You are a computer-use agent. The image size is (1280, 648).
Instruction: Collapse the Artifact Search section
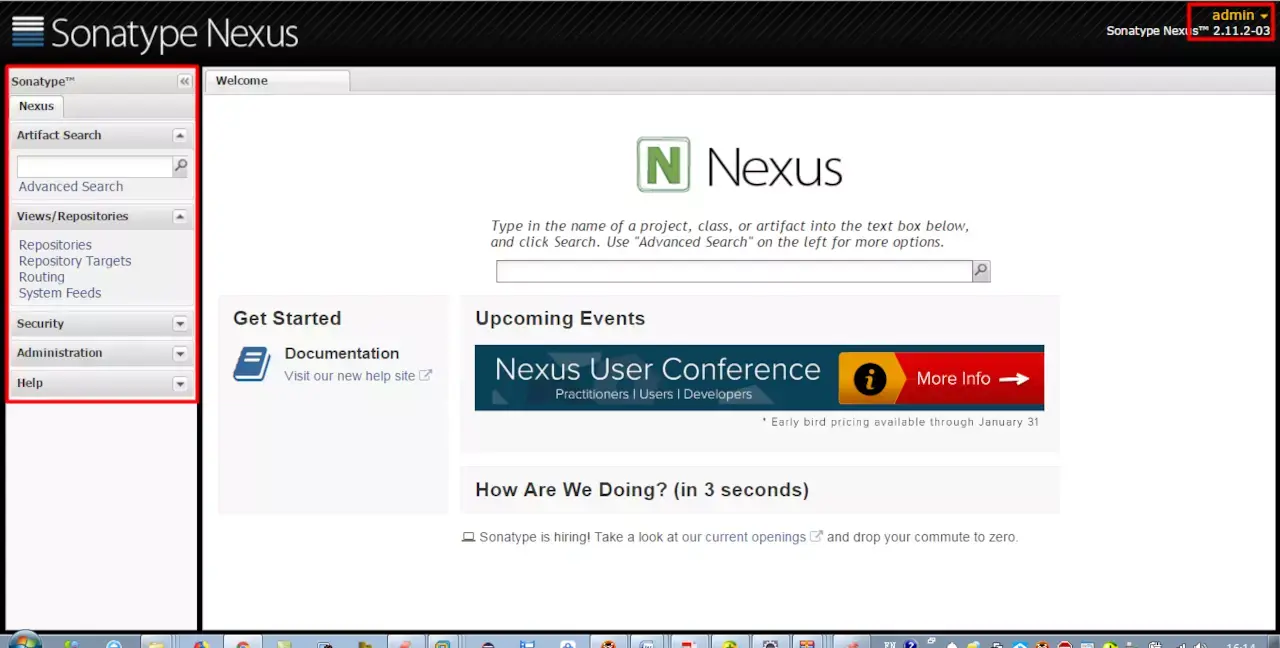tap(180, 136)
